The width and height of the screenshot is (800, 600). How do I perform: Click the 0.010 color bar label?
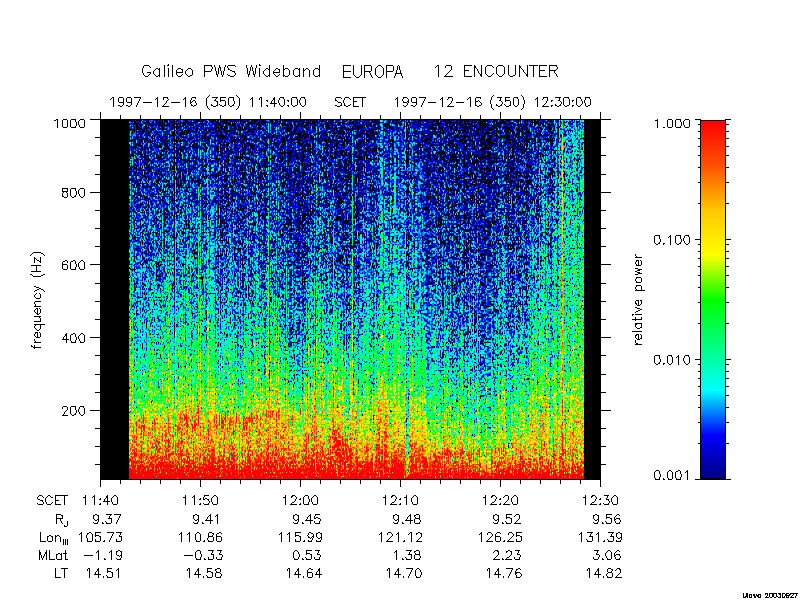pos(673,360)
